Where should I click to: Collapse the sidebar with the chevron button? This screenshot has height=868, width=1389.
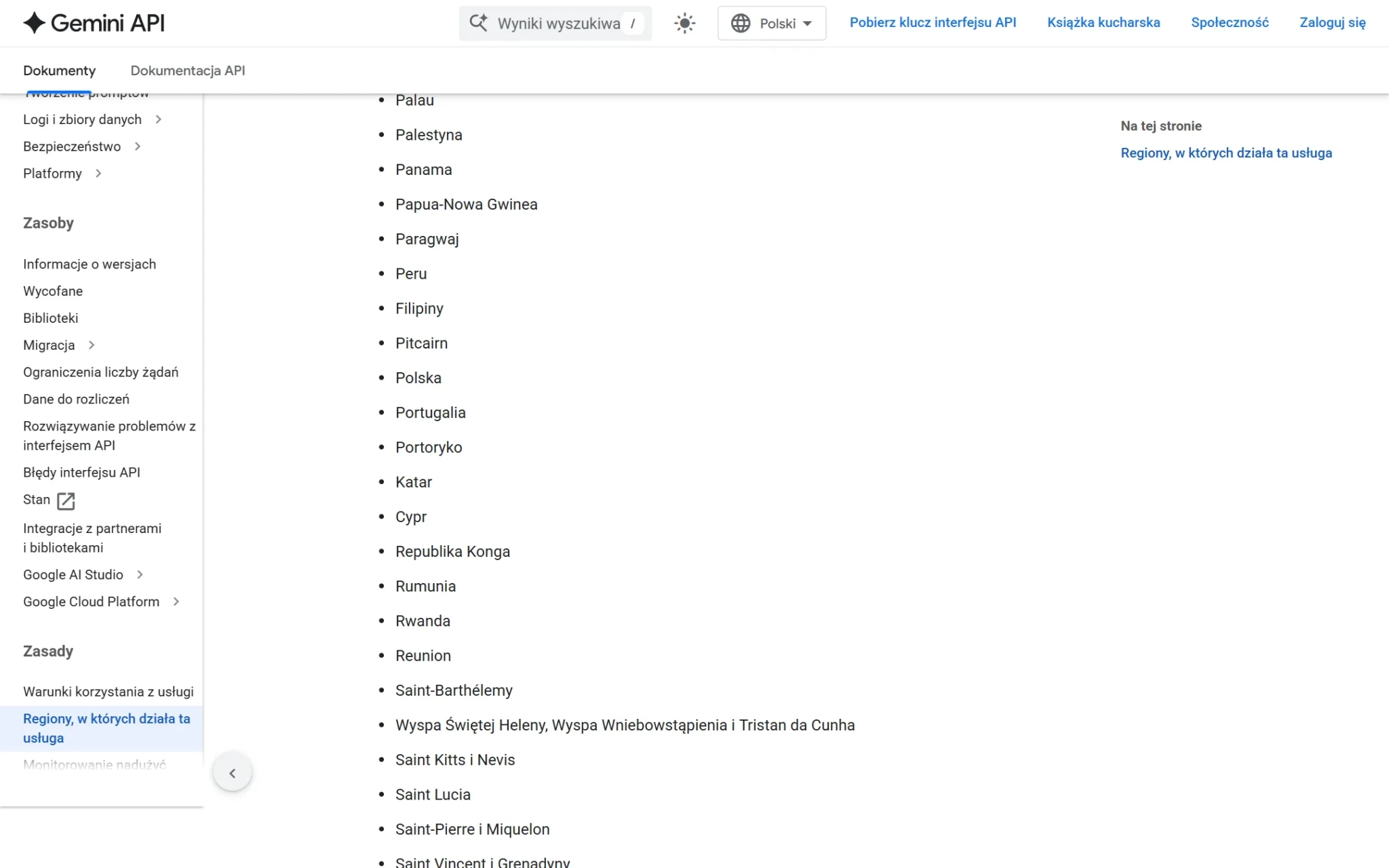(x=233, y=772)
